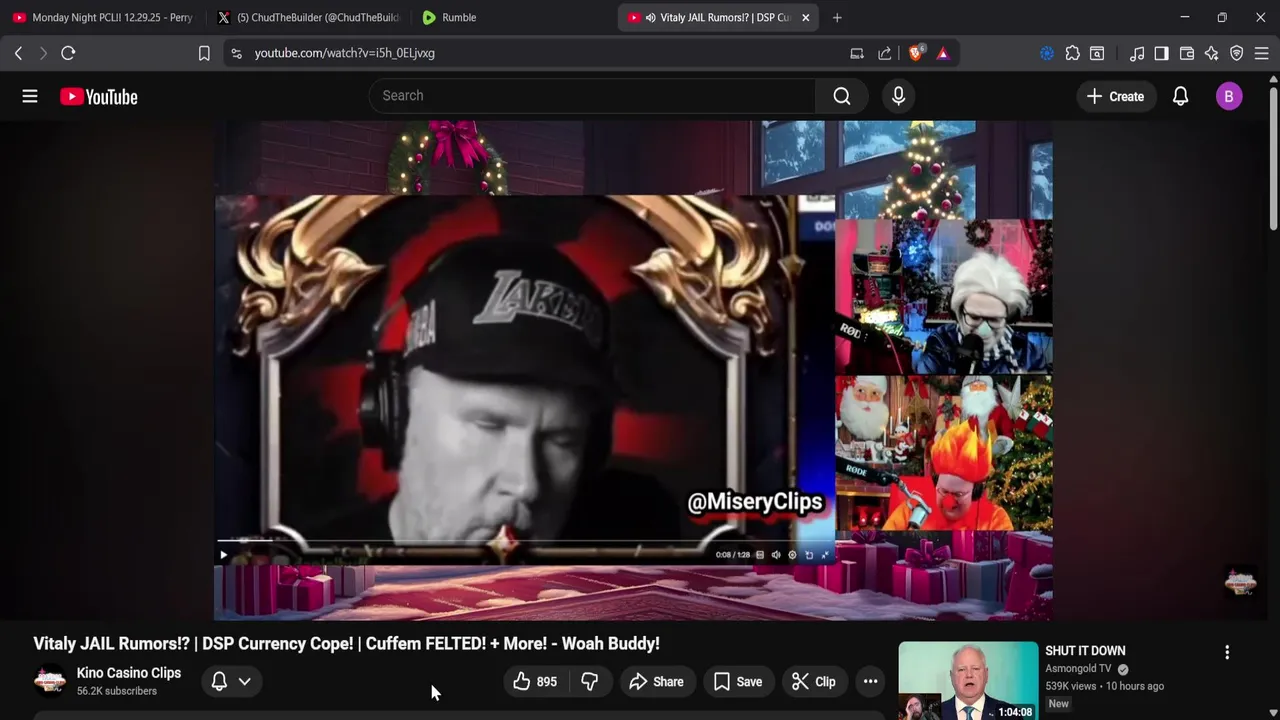This screenshot has height=720, width=1280.
Task: Bookmark this page via bookmark icon
Action: 204,53
